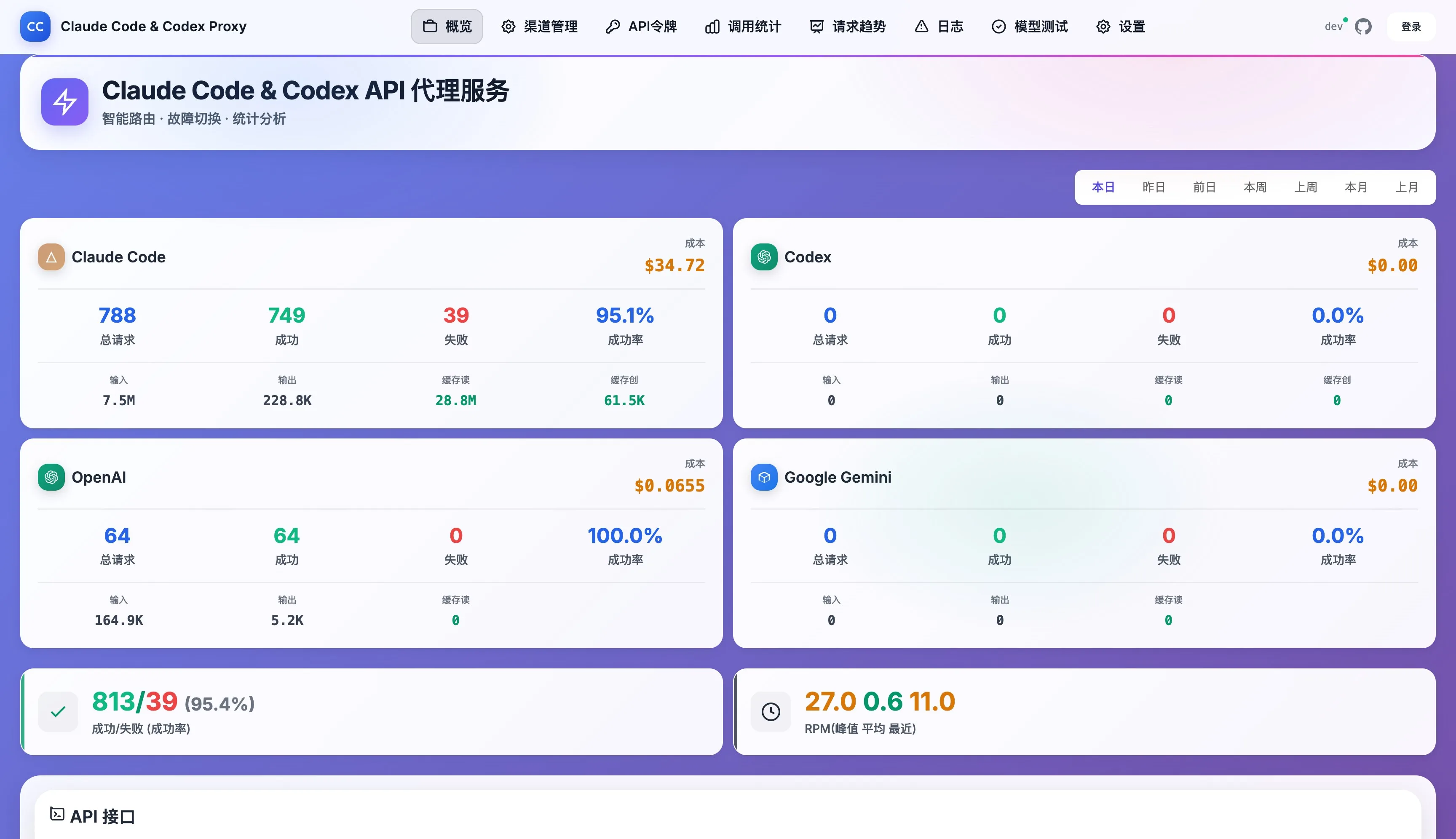Viewport: 1456px width, 839px height.
Task: Click Claude Code cost $34.72
Action: tap(674, 266)
